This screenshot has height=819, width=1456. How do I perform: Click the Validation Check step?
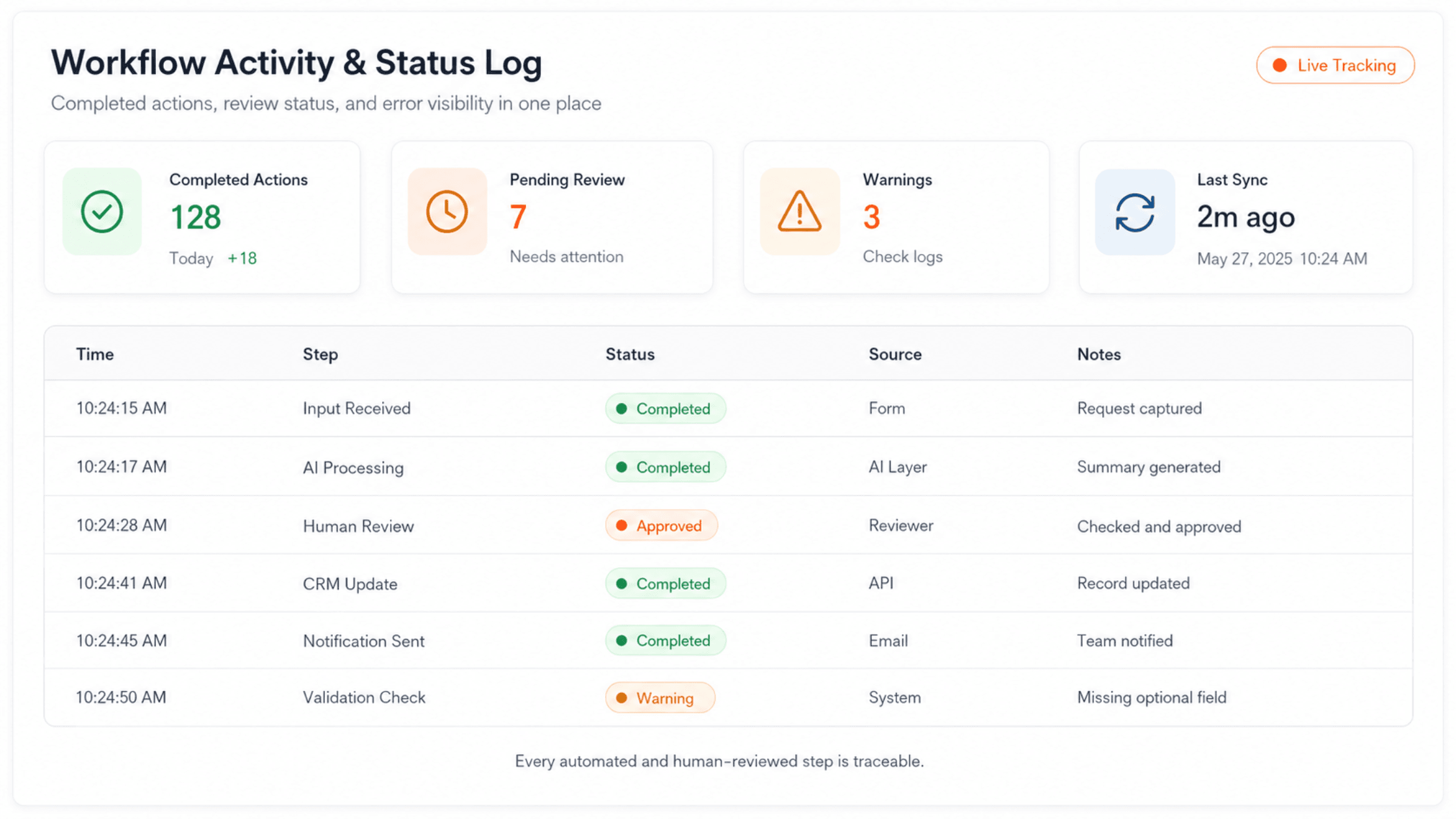(364, 697)
